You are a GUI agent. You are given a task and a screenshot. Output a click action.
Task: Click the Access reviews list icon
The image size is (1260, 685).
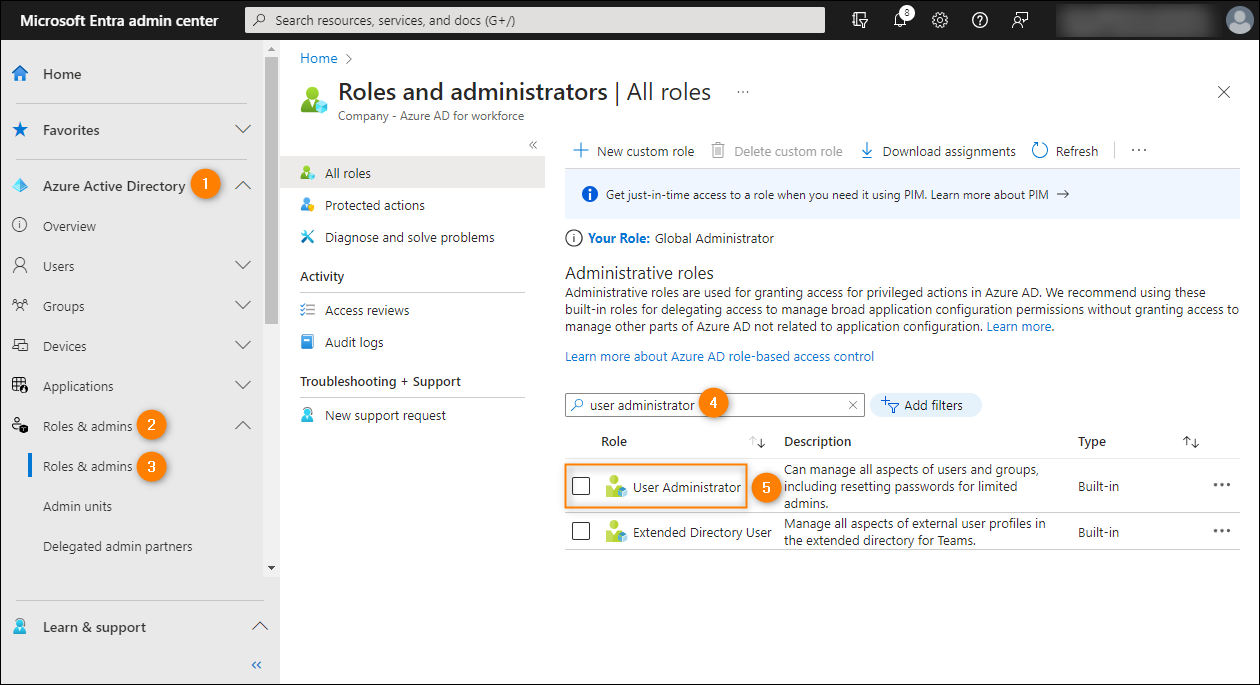coord(308,310)
